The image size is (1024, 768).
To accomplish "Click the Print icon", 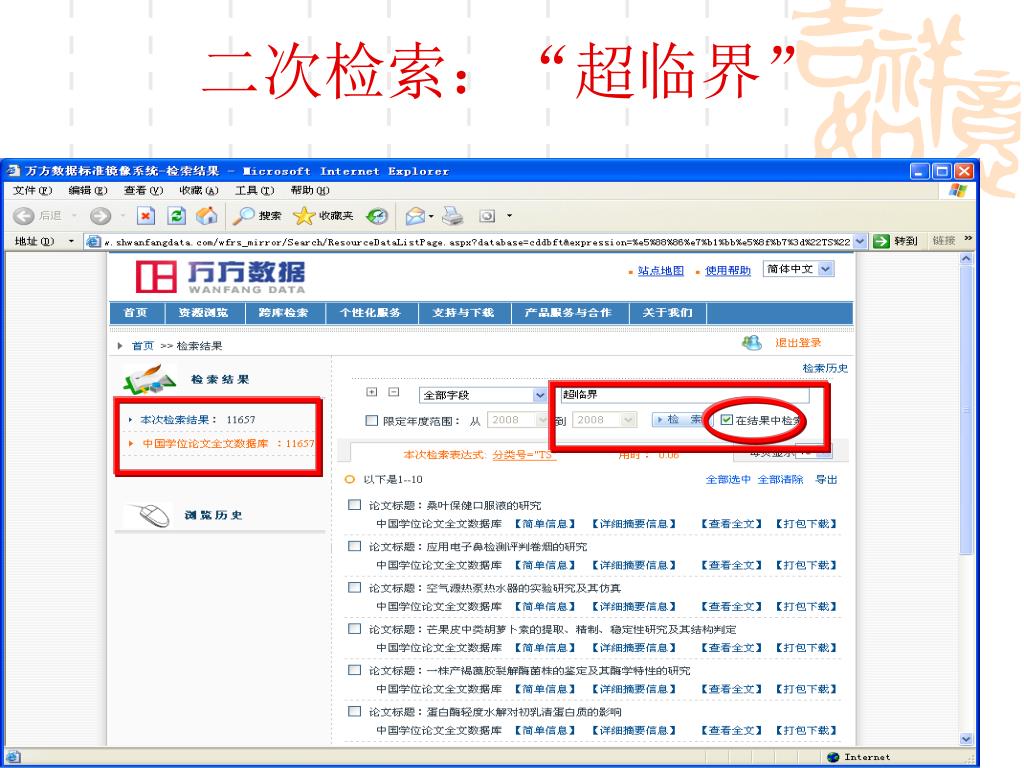I will pos(453,216).
